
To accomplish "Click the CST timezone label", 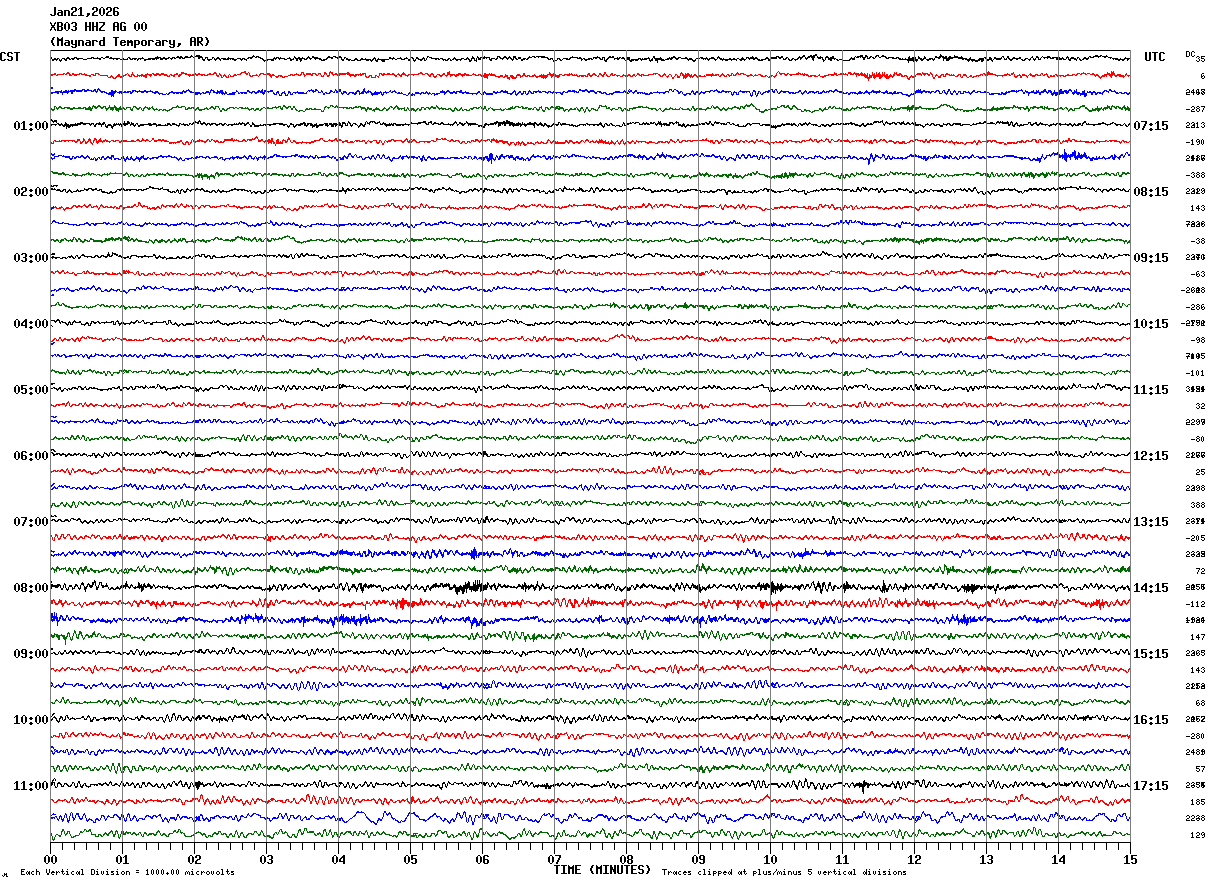I will point(10,57).
